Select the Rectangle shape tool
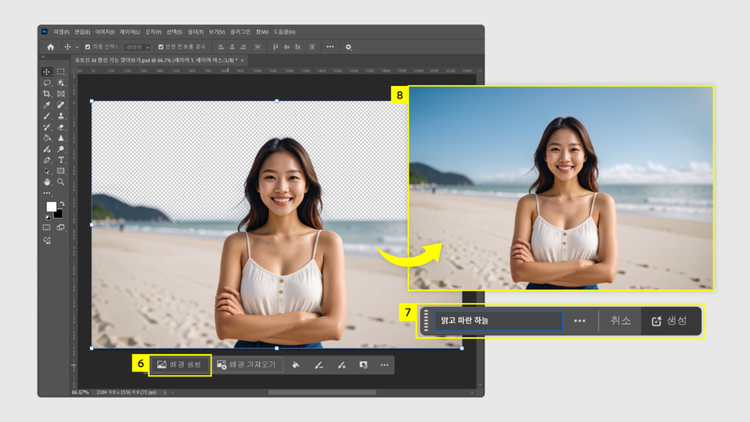 point(61,171)
